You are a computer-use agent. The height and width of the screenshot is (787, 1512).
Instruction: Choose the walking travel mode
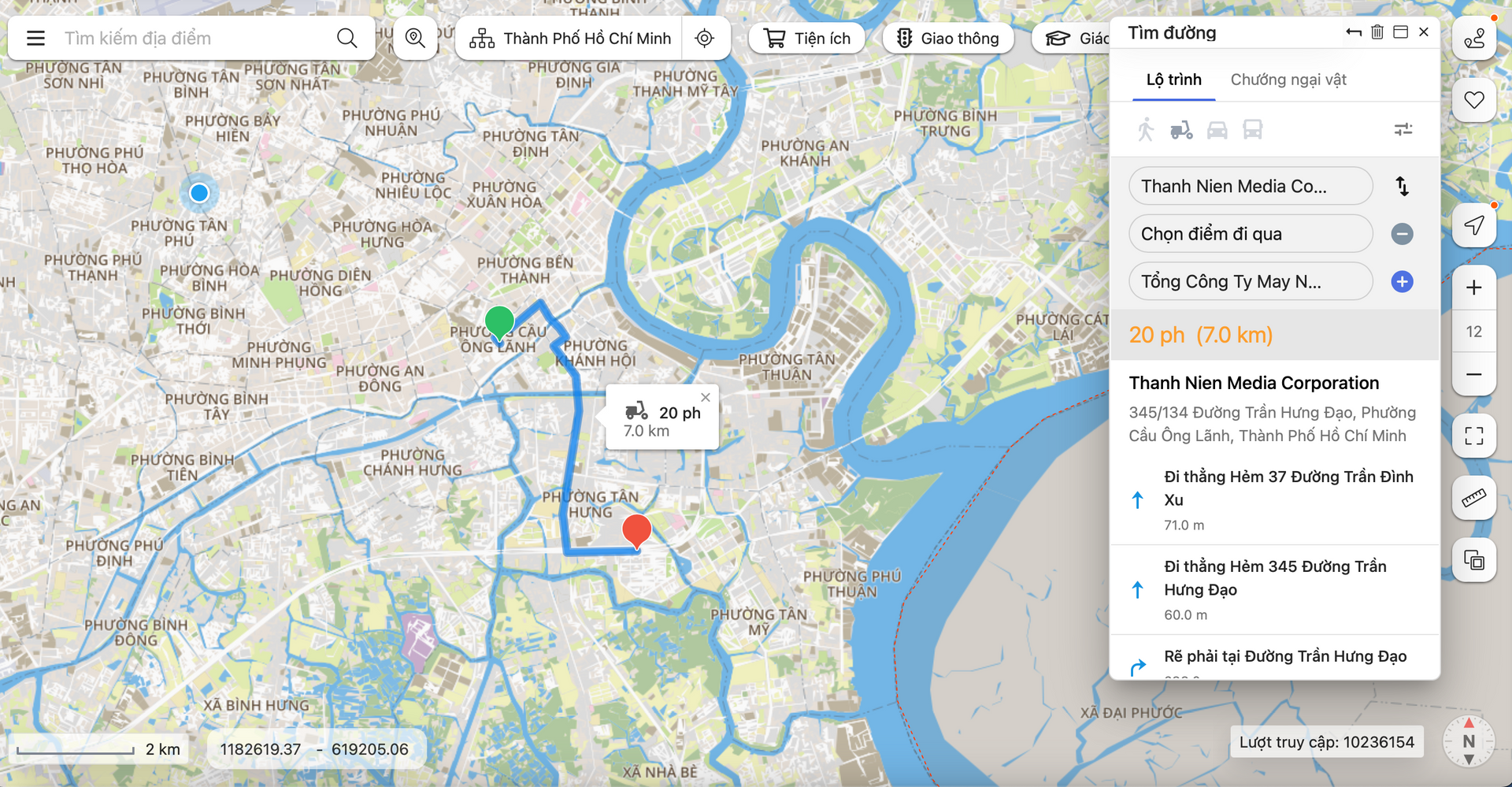point(1146,130)
